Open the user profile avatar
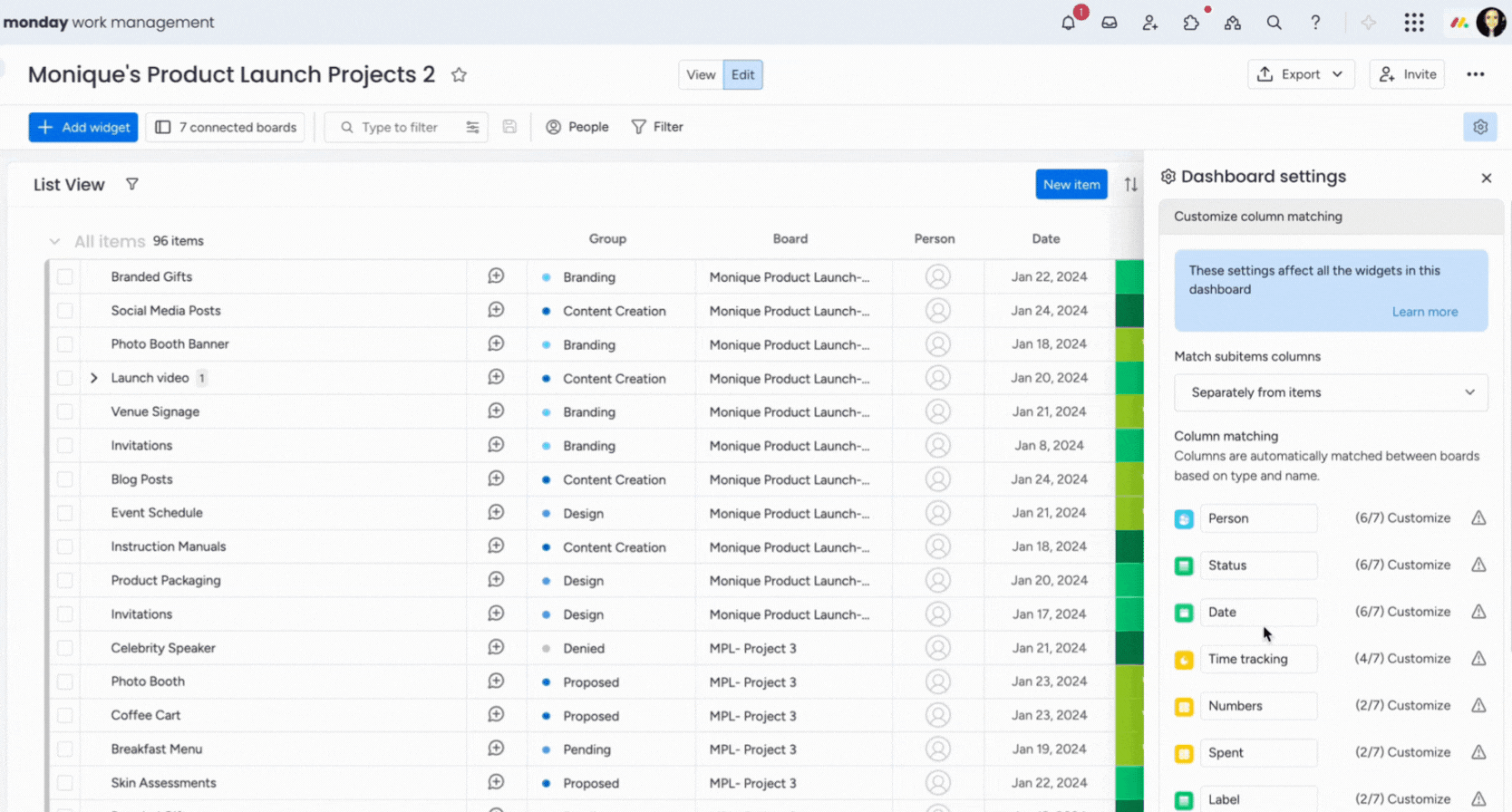The width and height of the screenshot is (1512, 812). point(1491,23)
